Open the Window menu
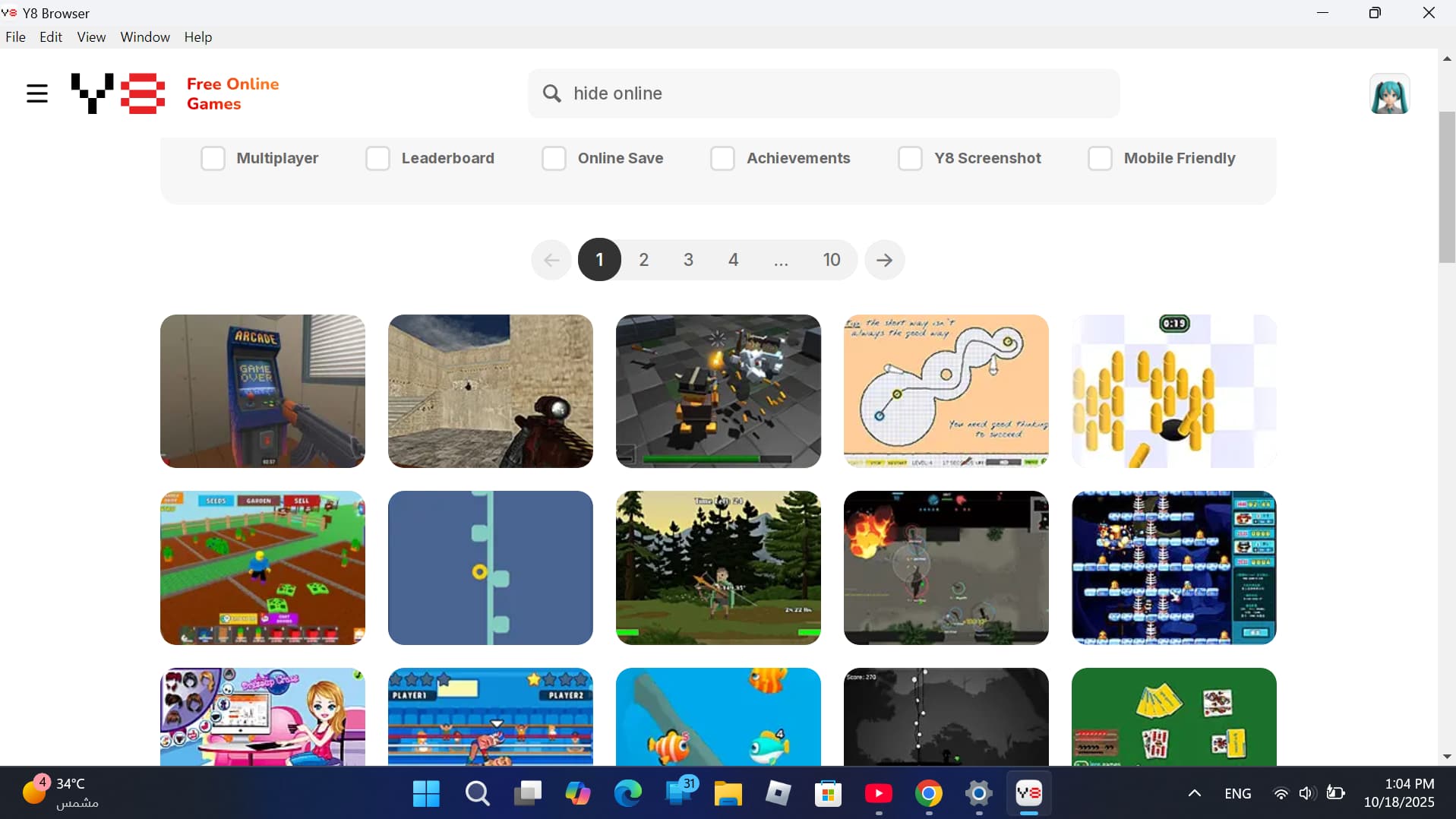This screenshot has width=1456, height=819. 145,37
